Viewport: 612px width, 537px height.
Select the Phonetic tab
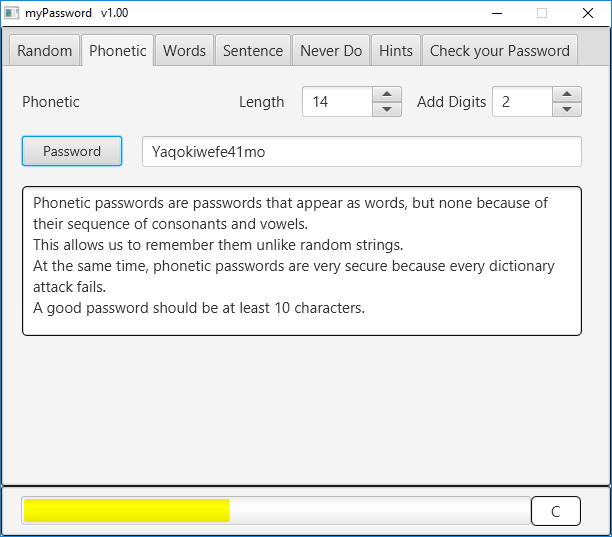(x=117, y=50)
